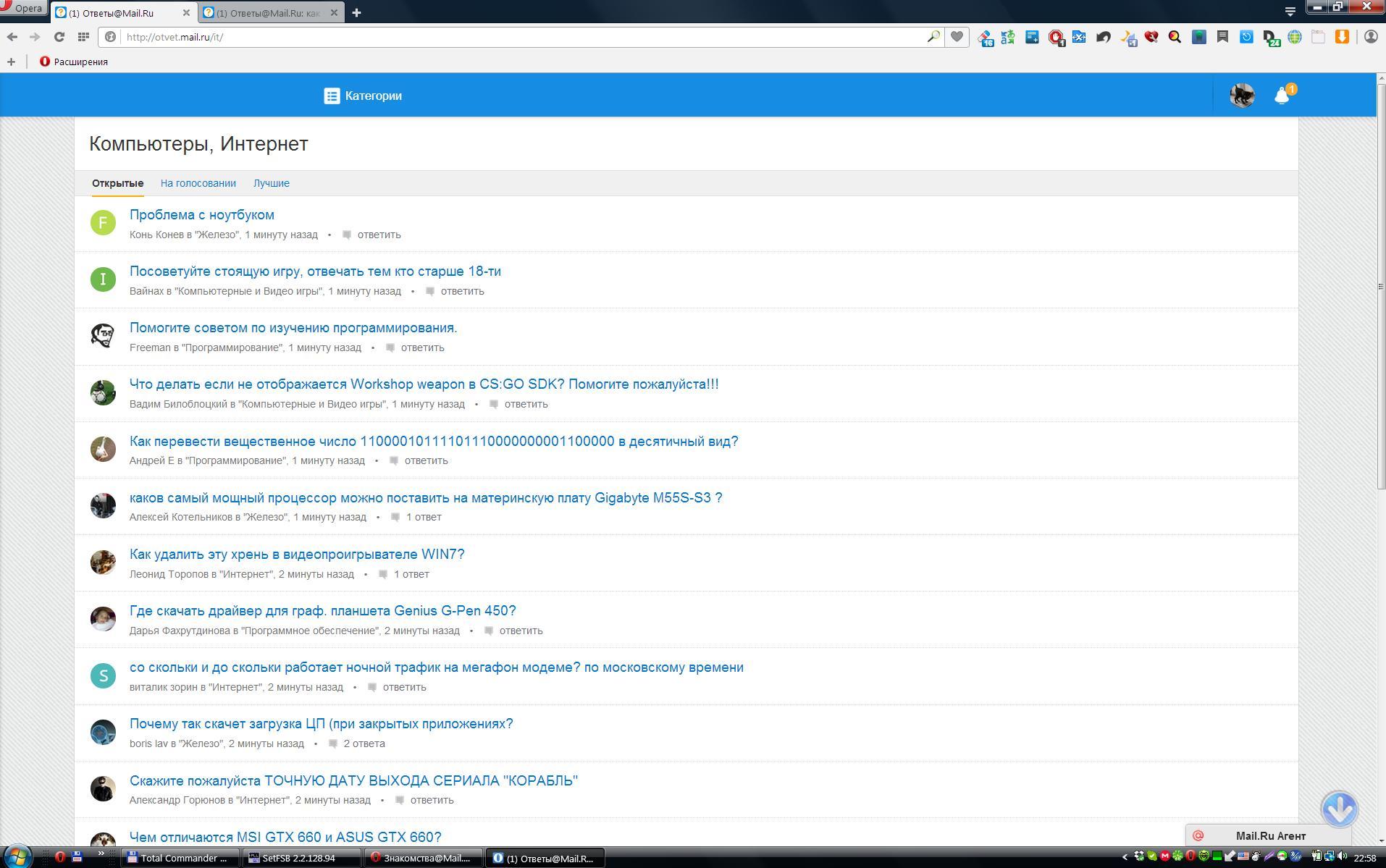The width and height of the screenshot is (1386, 868).
Task: Open the translator extension icon
Action: 1008,37
